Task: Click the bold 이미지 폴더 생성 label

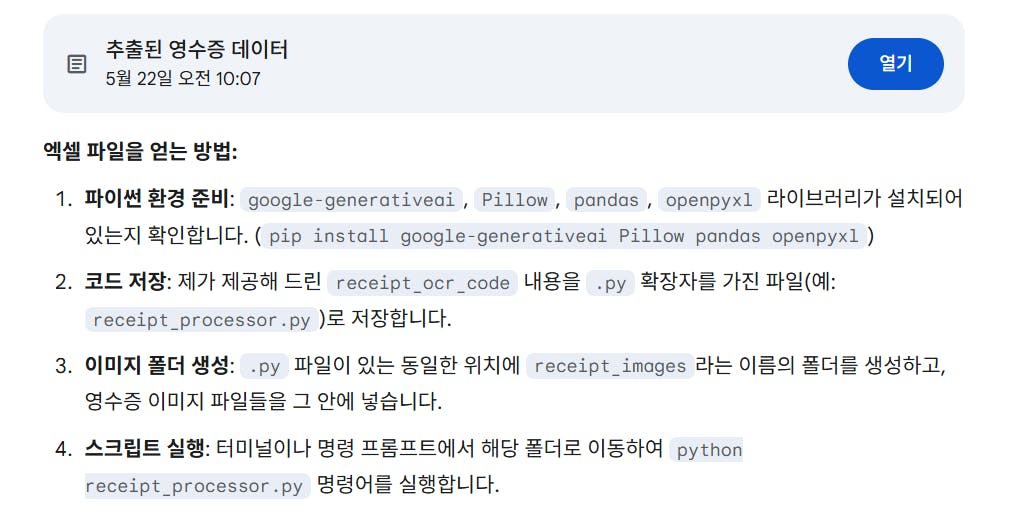Action: (156, 365)
